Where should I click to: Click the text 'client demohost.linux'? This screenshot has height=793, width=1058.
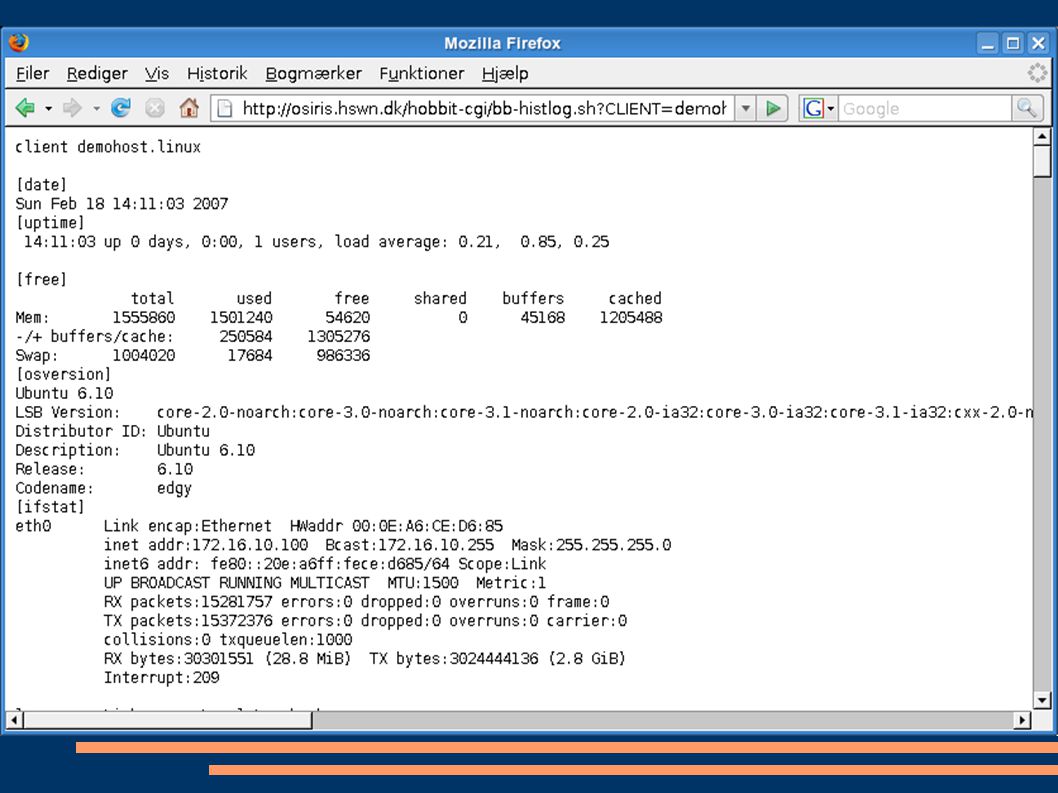pos(108,146)
